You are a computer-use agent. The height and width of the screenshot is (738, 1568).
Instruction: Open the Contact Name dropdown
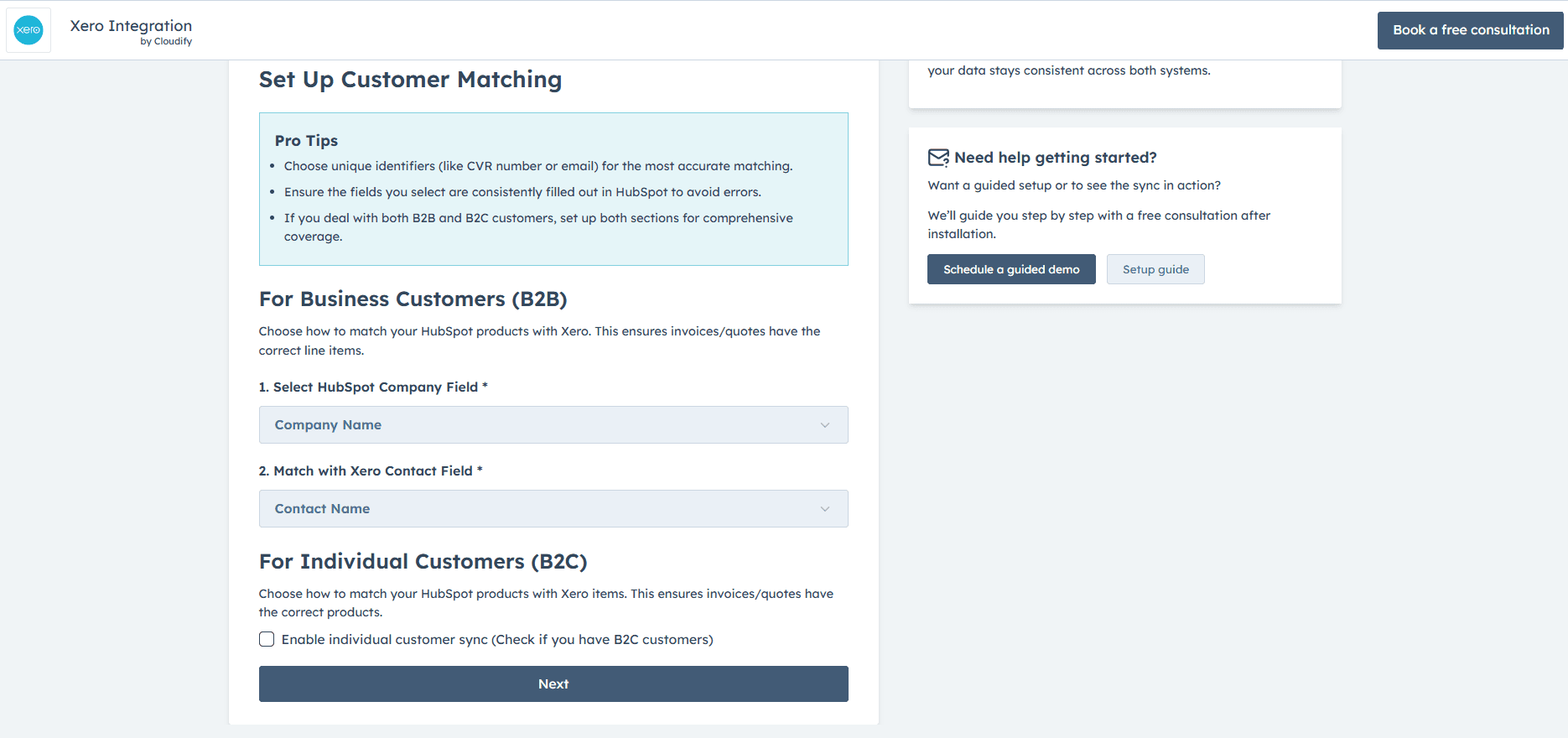coord(553,509)
